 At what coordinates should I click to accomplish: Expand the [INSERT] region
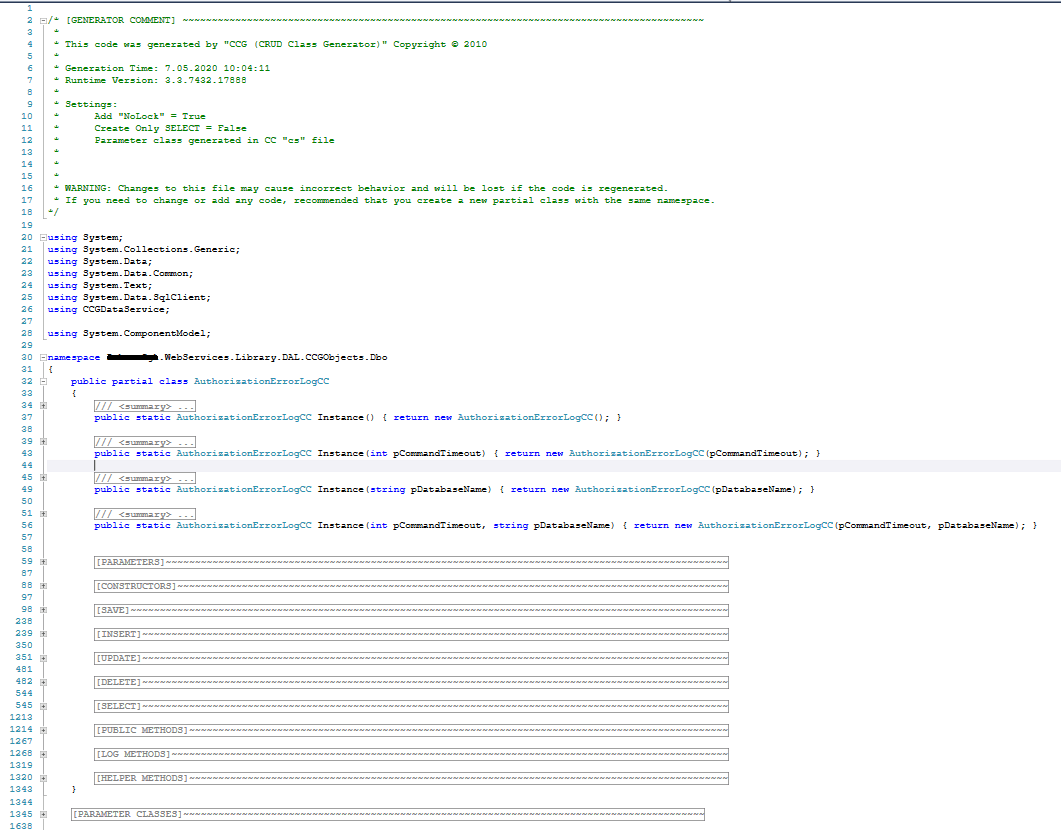(x=43, y=634)
